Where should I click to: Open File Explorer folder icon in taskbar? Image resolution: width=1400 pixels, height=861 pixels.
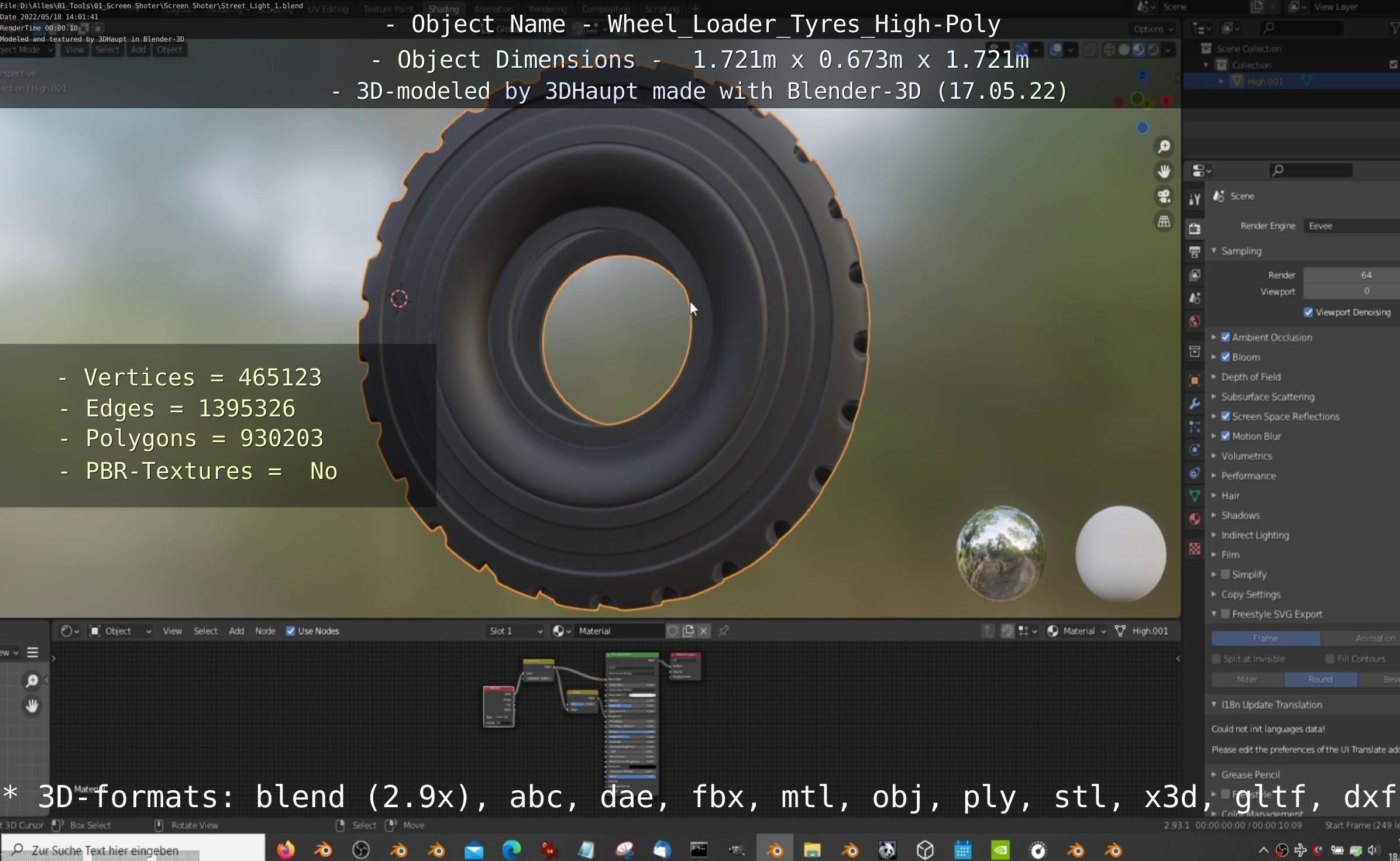[x=812, y=850]
